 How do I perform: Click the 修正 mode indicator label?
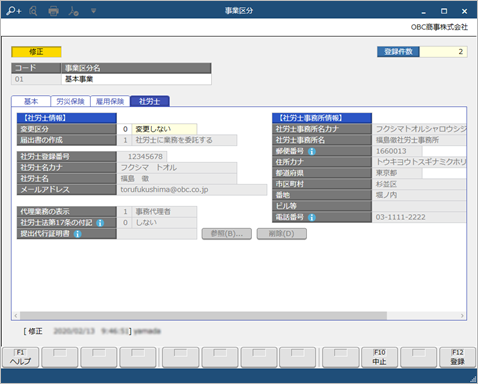(36, 52)
